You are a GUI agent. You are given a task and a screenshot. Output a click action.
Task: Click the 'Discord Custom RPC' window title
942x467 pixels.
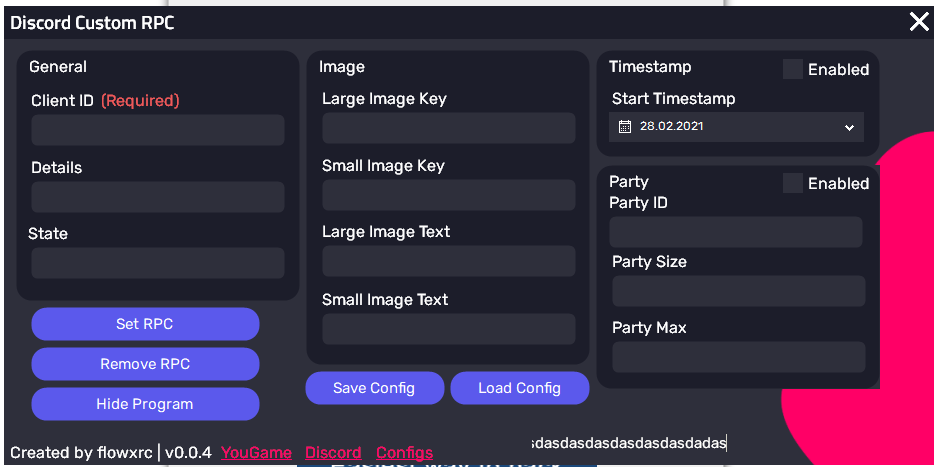93,23
